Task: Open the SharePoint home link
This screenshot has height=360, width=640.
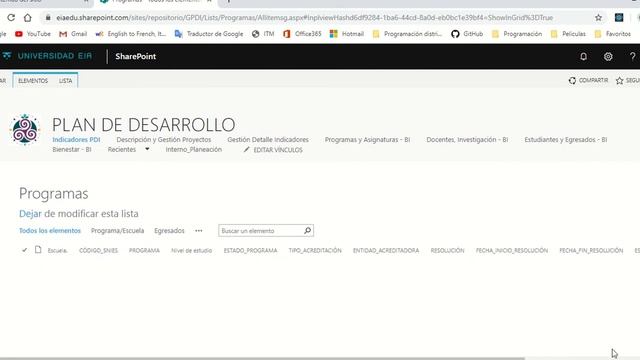Action: [136, 56]
